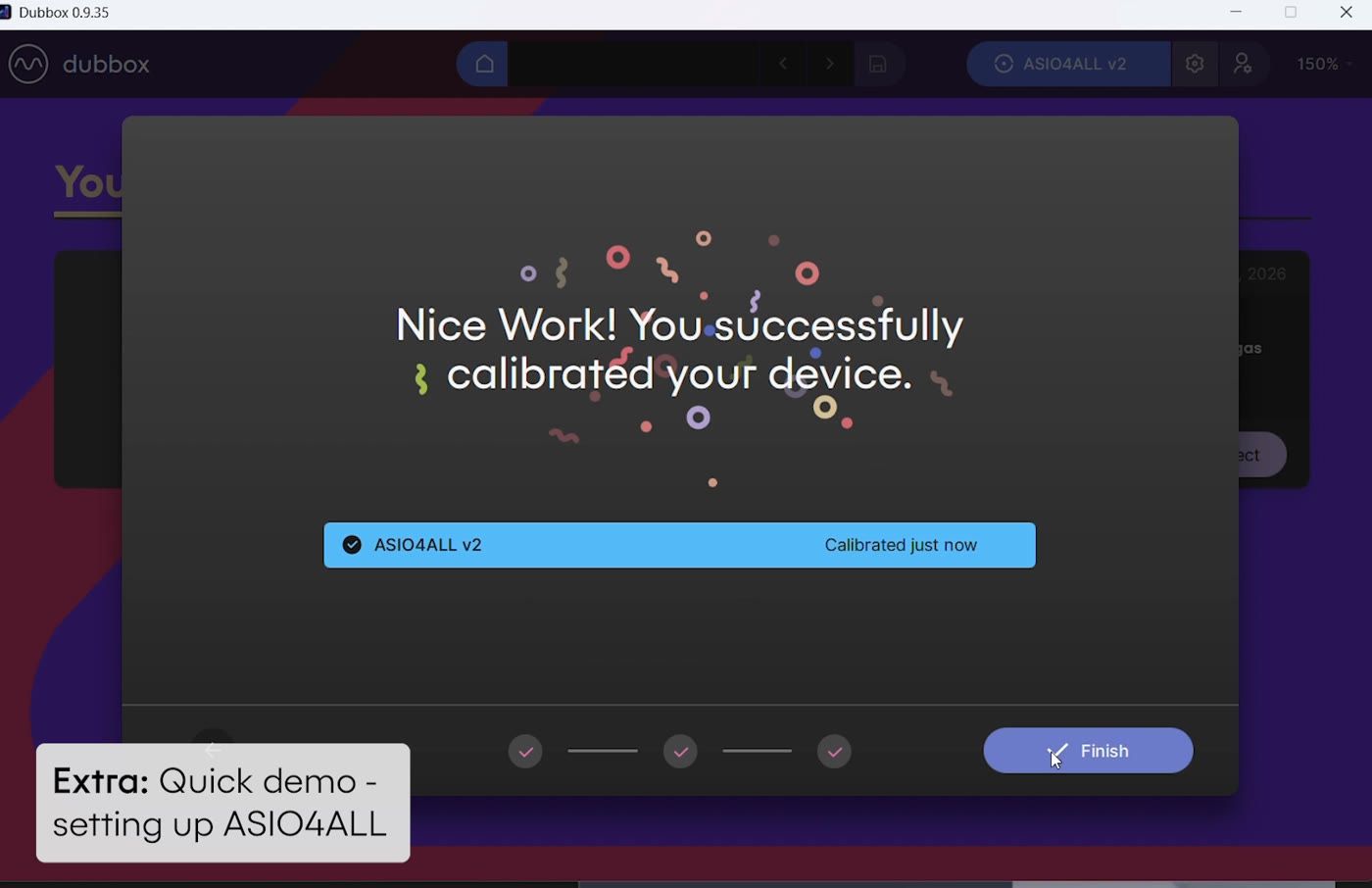
Task: Click the first step checkmark indicator
Action: pyautogui.click(x=525, y=752)
